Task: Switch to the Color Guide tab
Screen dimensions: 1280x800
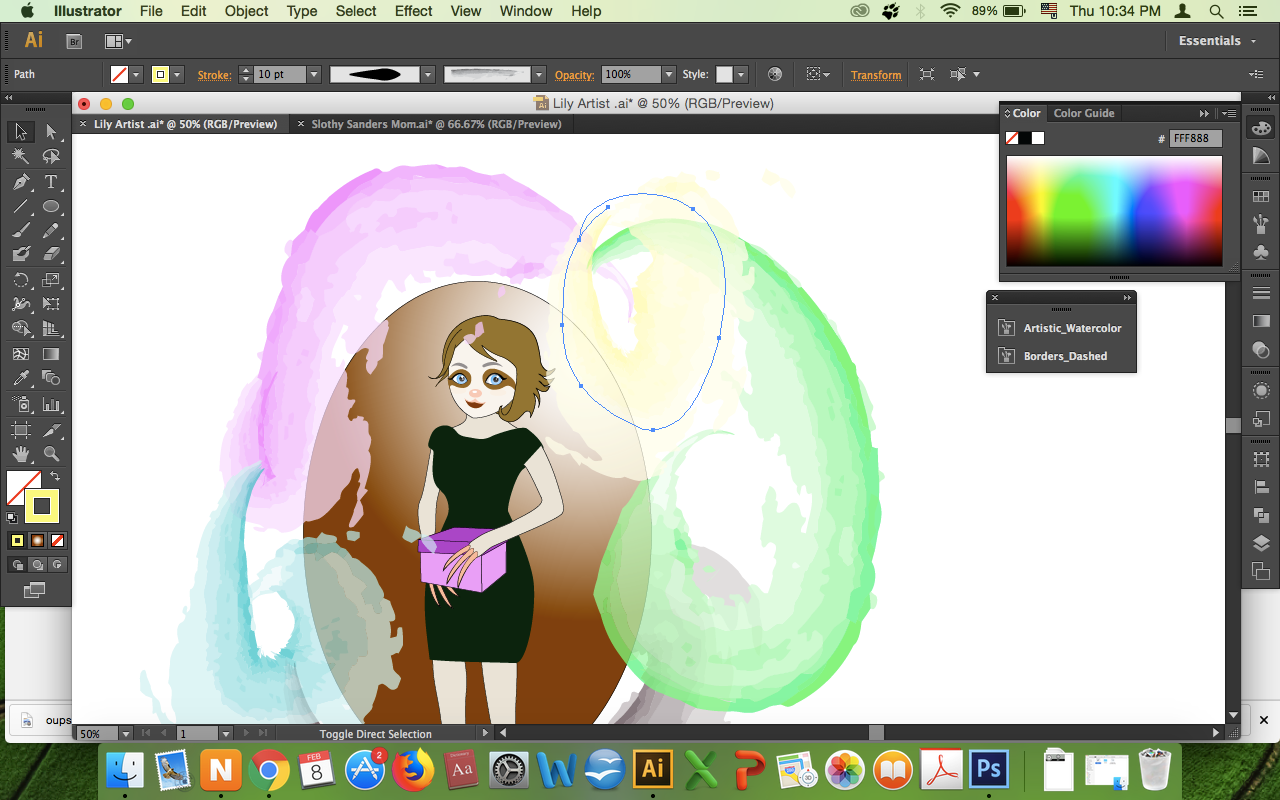Action: point(1084,113)
